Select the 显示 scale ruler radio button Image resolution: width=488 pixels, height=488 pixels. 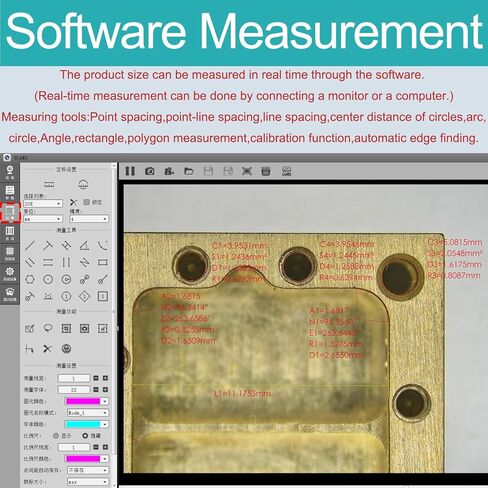[56, 436]
